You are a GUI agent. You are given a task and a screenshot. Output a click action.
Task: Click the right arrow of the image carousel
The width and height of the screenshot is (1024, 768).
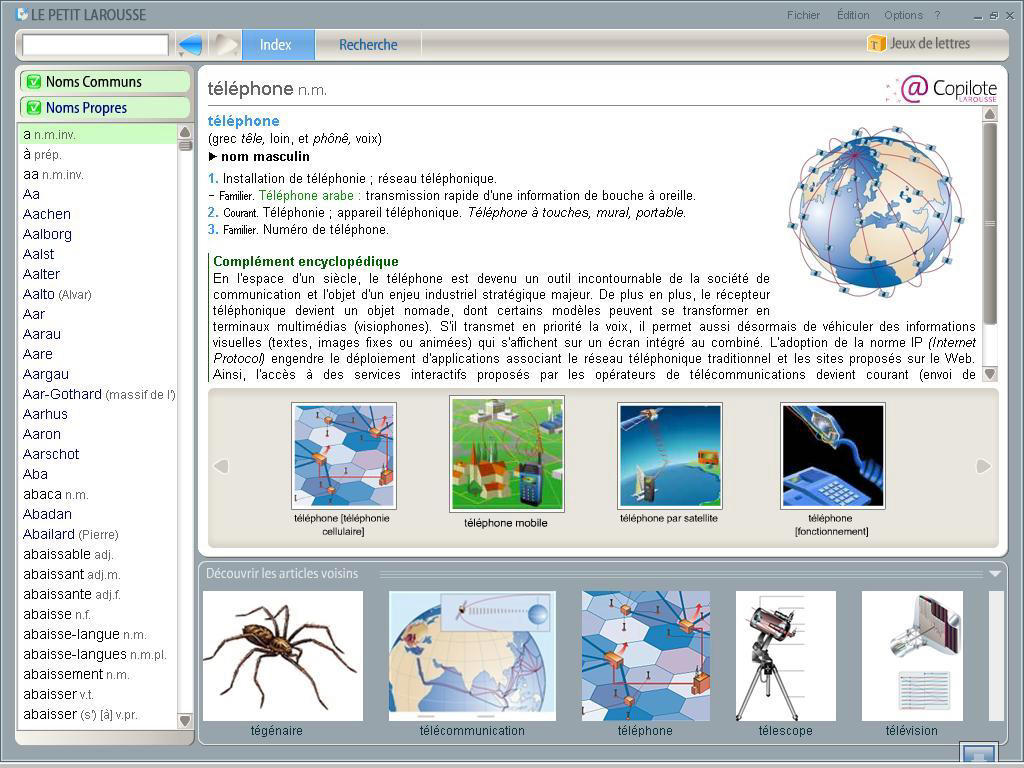[981, 466]
